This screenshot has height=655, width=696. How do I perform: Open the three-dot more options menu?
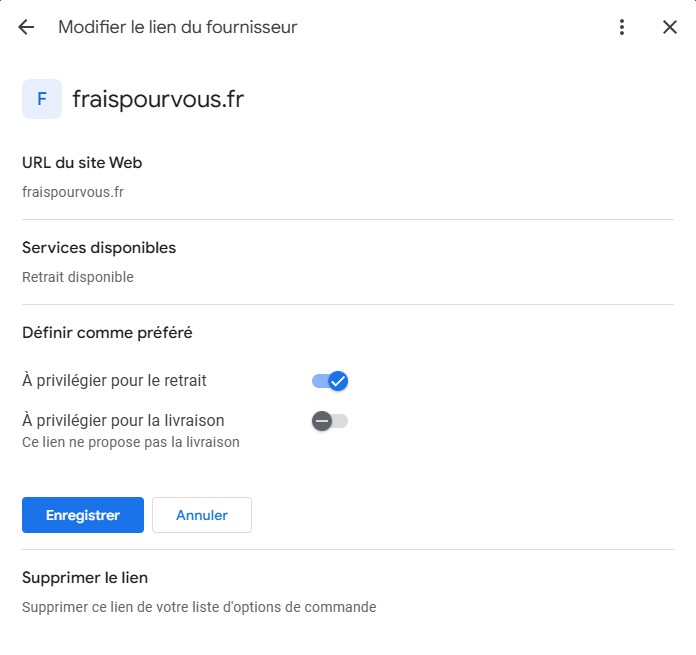tap(622, 27)
